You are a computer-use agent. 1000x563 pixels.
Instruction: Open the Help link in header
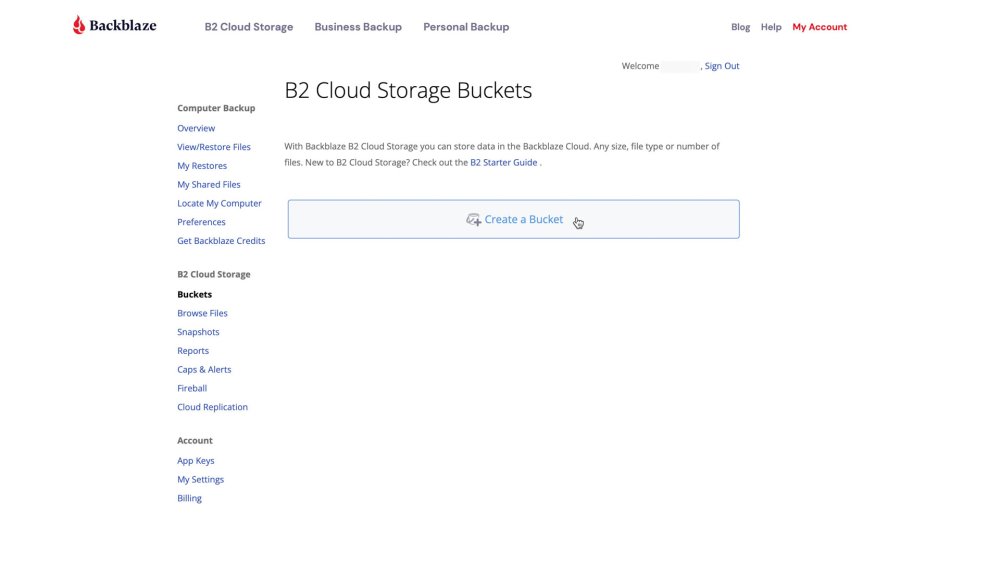click(x=771, y=27)
